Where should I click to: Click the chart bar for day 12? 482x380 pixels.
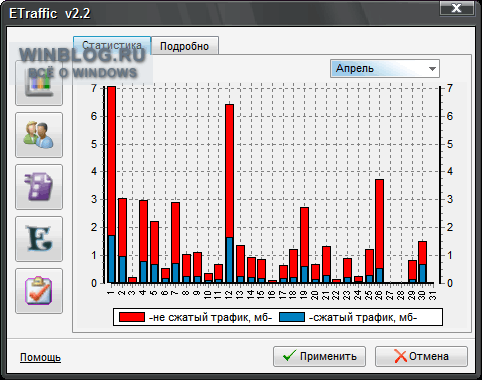click(229, 194)
